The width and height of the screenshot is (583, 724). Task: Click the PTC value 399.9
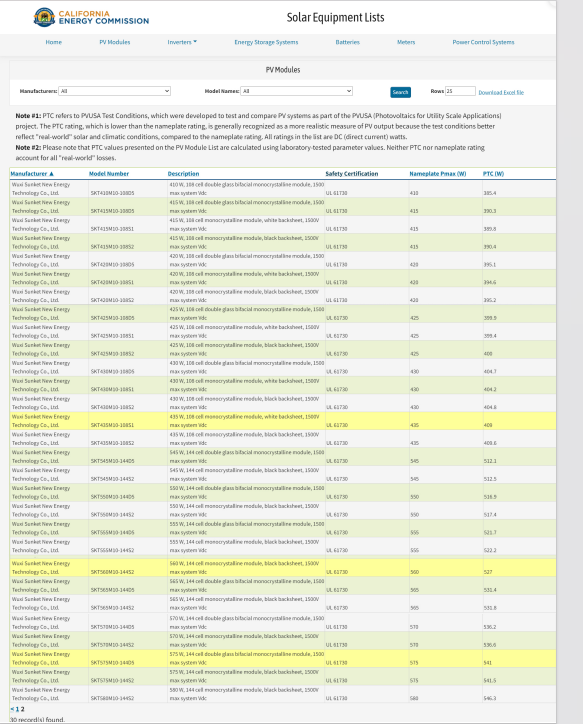point(490,318)
